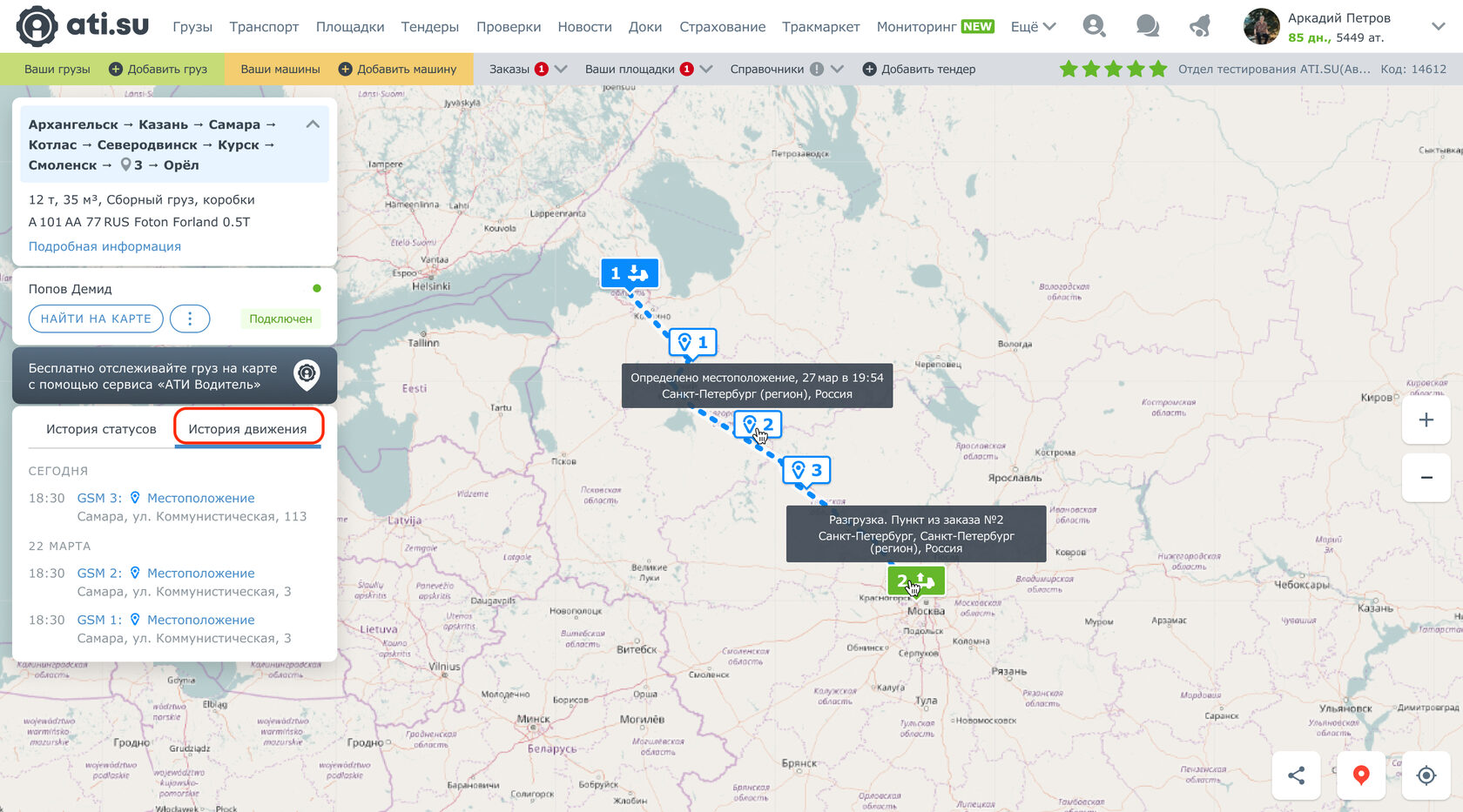This screenshot has width=1463, height=812.
Task: Open Транспорт menu item
Action: click(264, 27)
